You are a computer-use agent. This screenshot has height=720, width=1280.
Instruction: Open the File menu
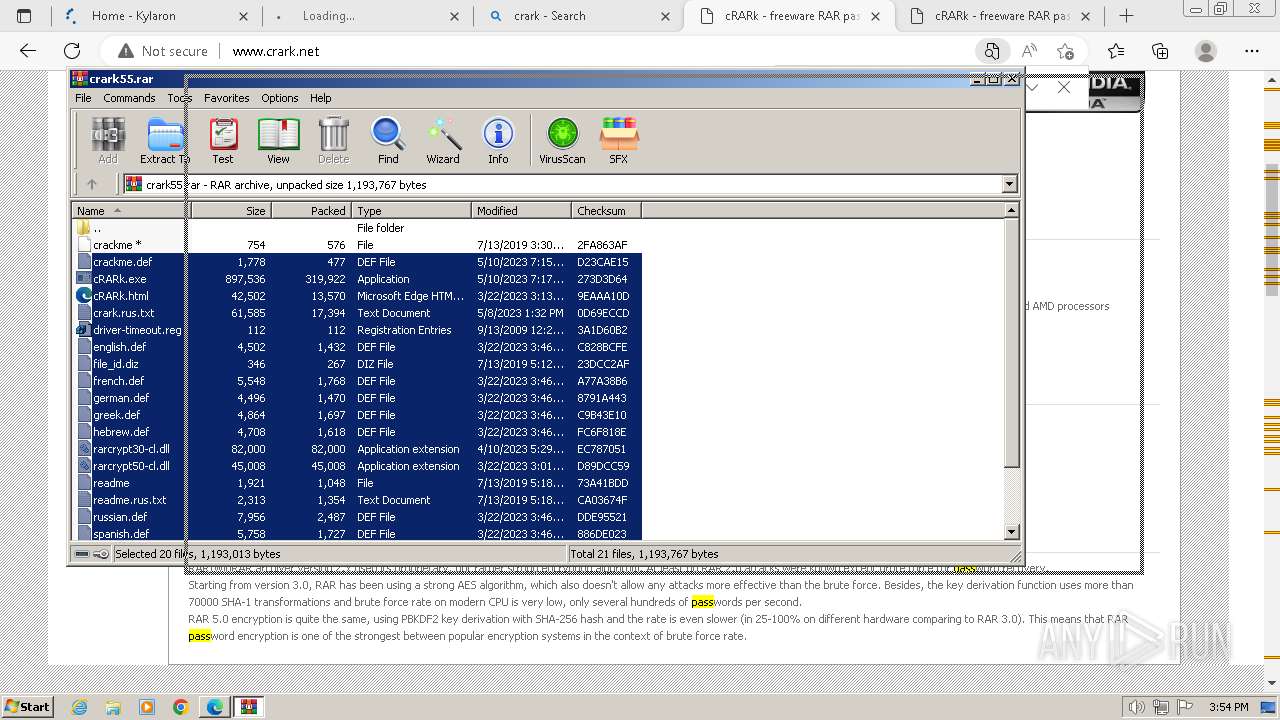pos(83,98)
